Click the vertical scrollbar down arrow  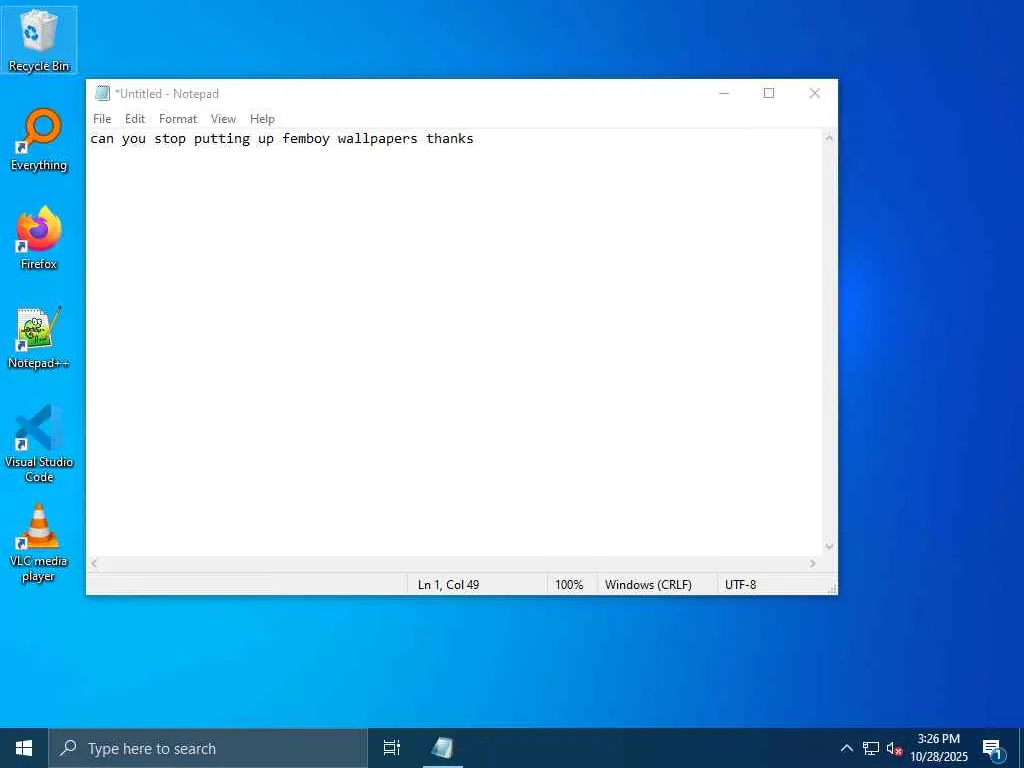(829, 547)
